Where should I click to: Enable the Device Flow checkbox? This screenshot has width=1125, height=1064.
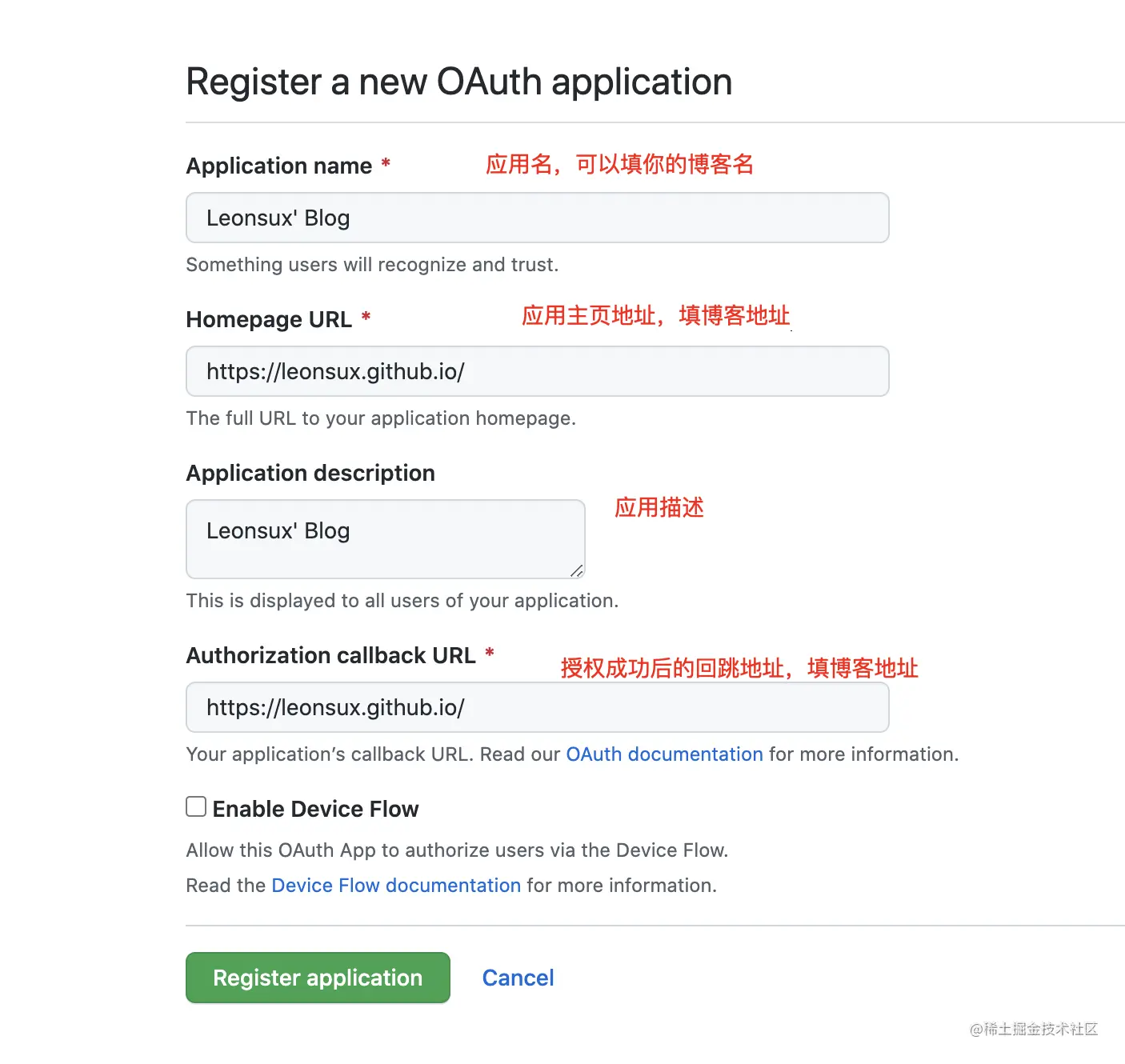[196, 806]
